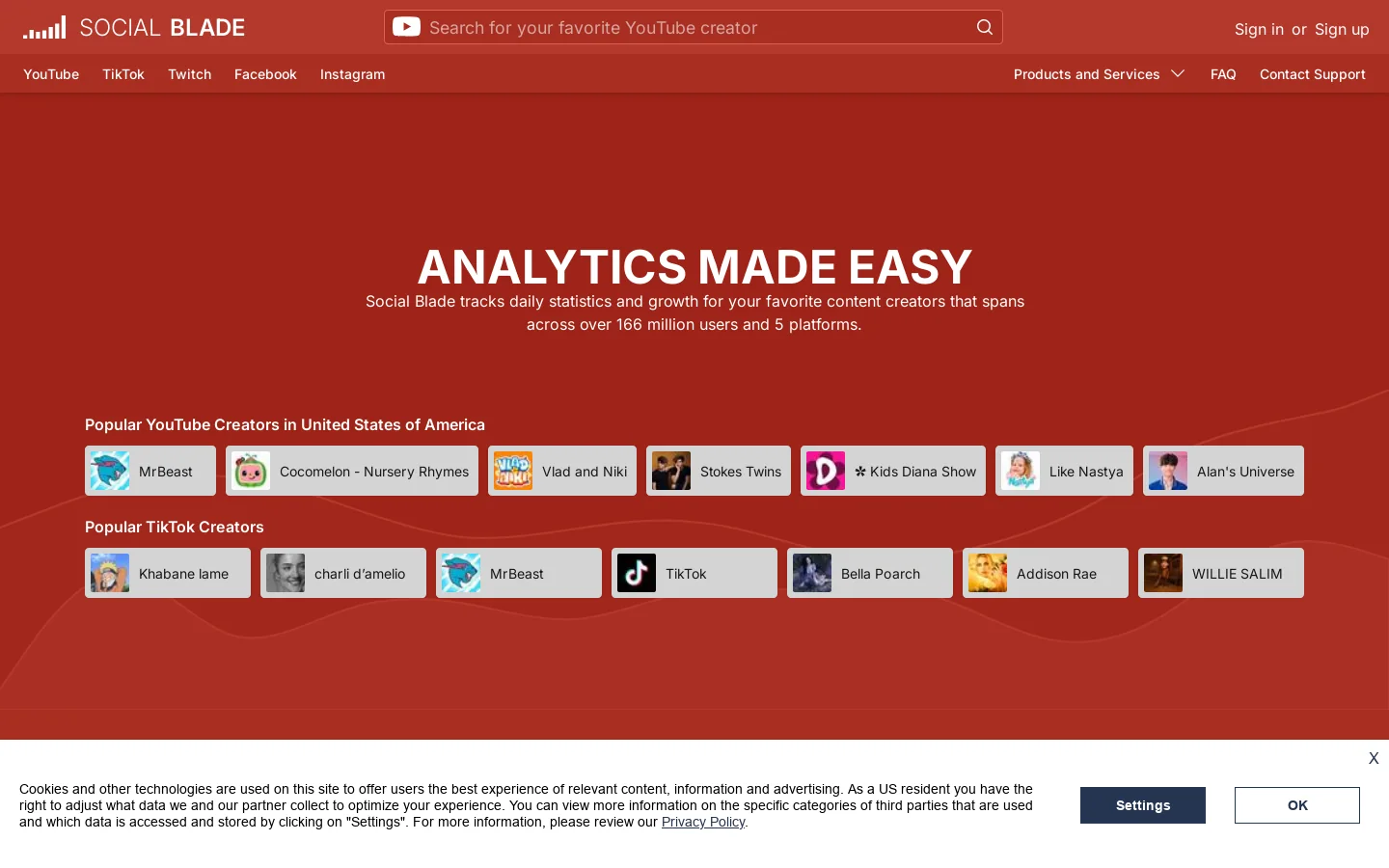Screen dimensions: 1389x868
Task: Open Like Nastya avatar icon
Action: point(1021,471)
